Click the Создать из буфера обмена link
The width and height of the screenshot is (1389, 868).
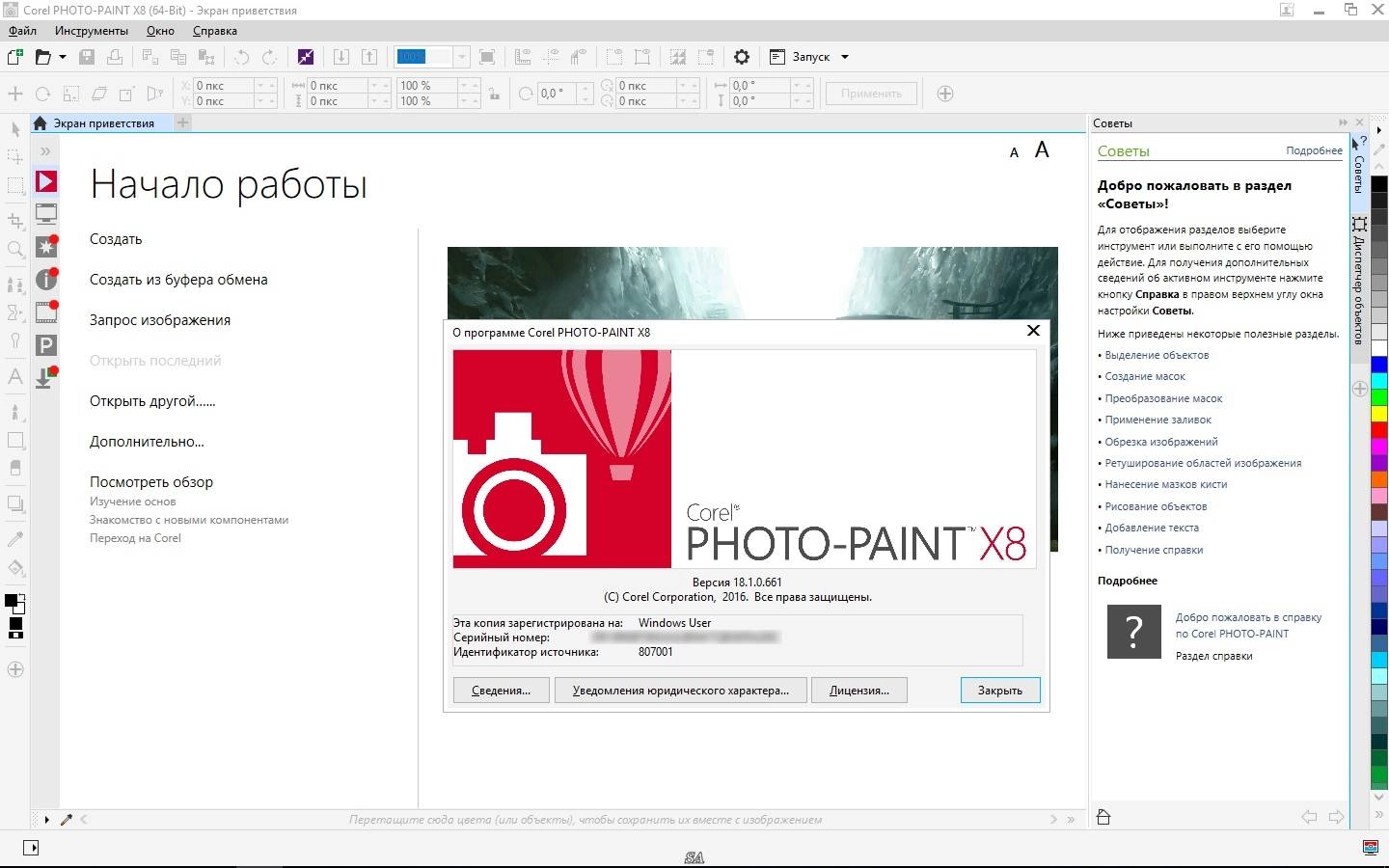tap(178, 280)
